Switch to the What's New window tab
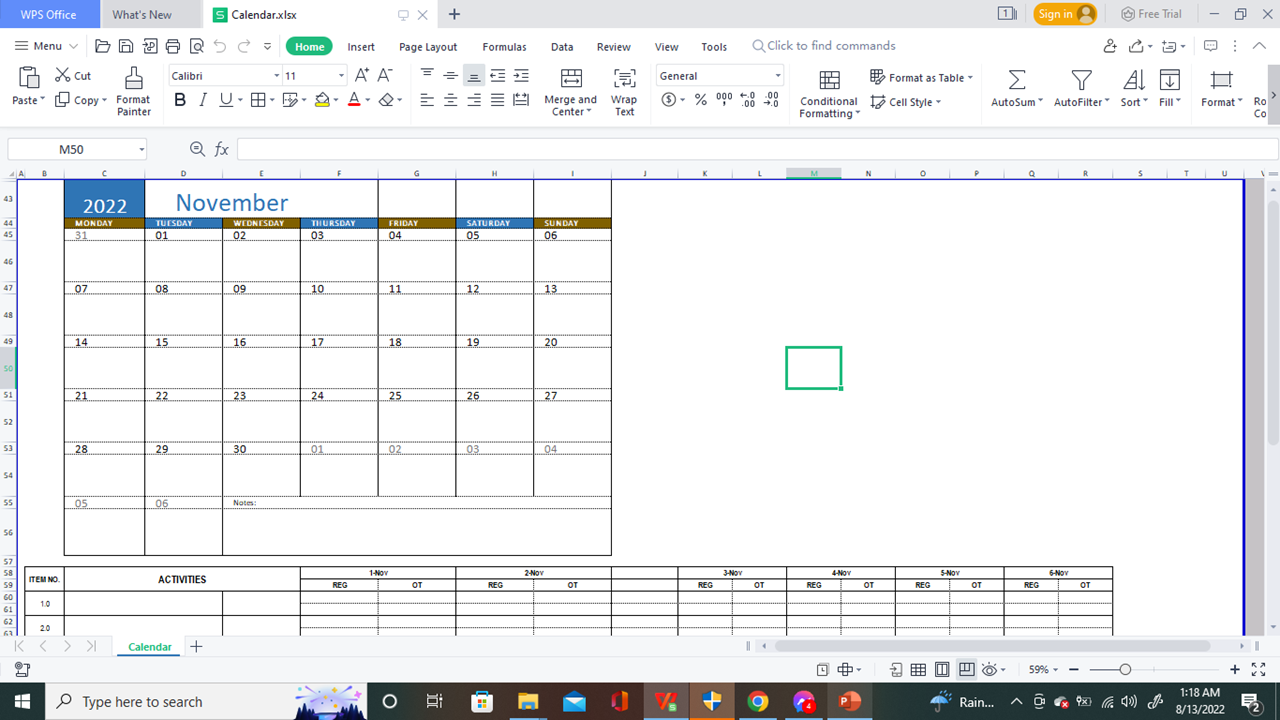1280x720 pixels. point(142,15)
